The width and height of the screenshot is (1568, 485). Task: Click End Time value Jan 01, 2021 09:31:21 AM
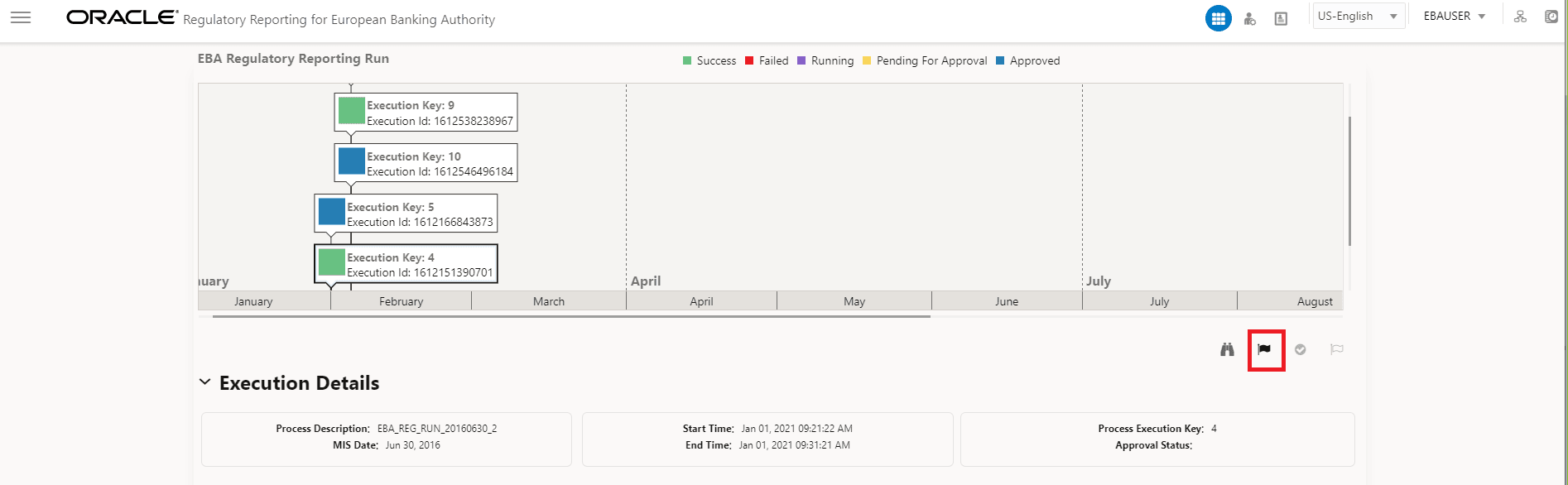point(794,445)
